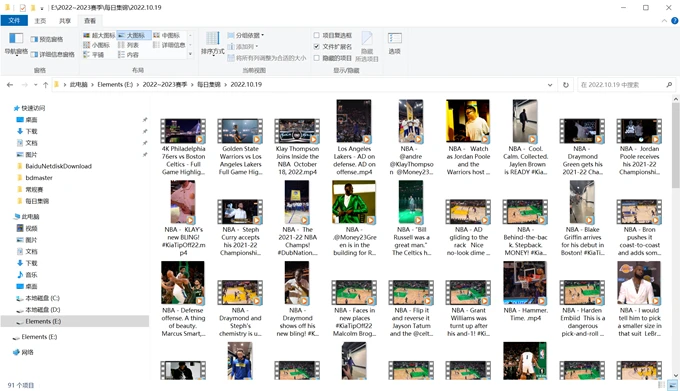Open the 文件 File menu tab
The width and height of the screenshot is (680, 391).
tap(14, 20)
